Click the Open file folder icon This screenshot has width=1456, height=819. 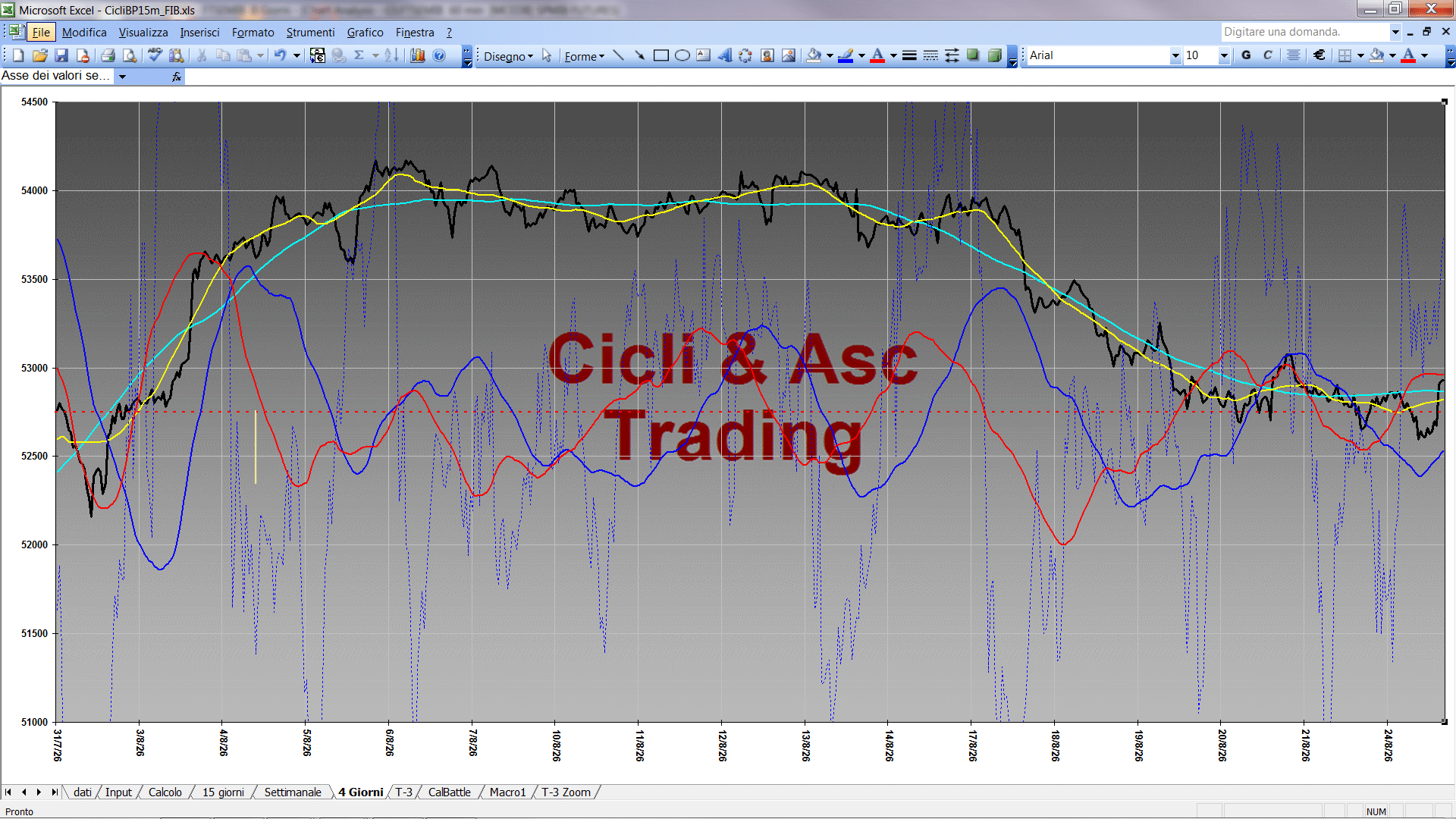[x=40, y=55]
